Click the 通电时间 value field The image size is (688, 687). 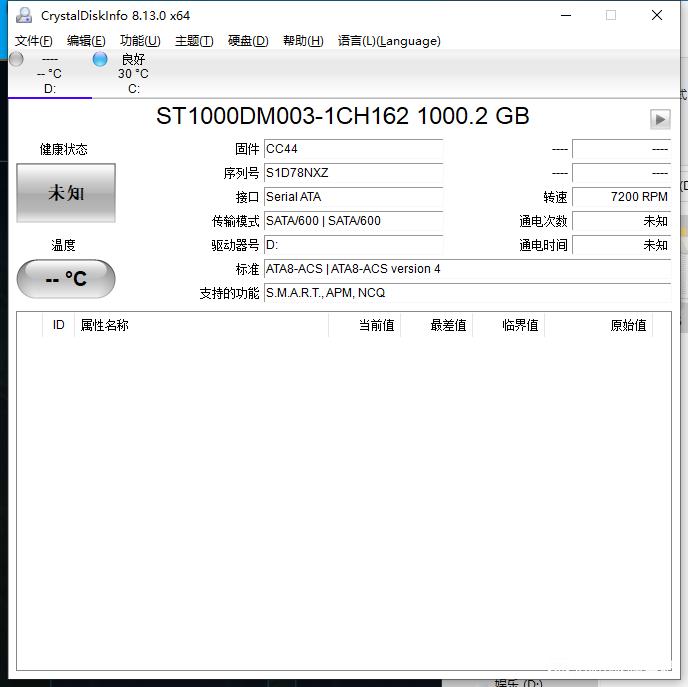pos(622,245)
